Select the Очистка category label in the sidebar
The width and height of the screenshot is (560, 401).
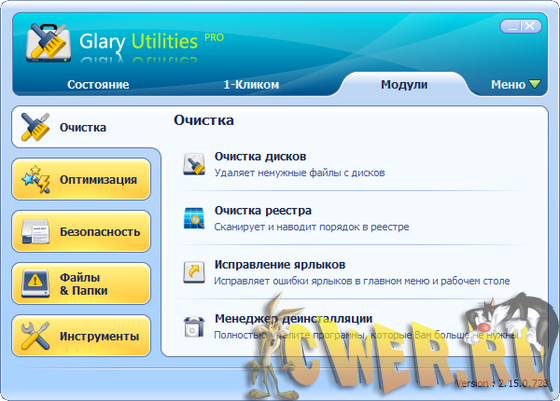[83, 127]
